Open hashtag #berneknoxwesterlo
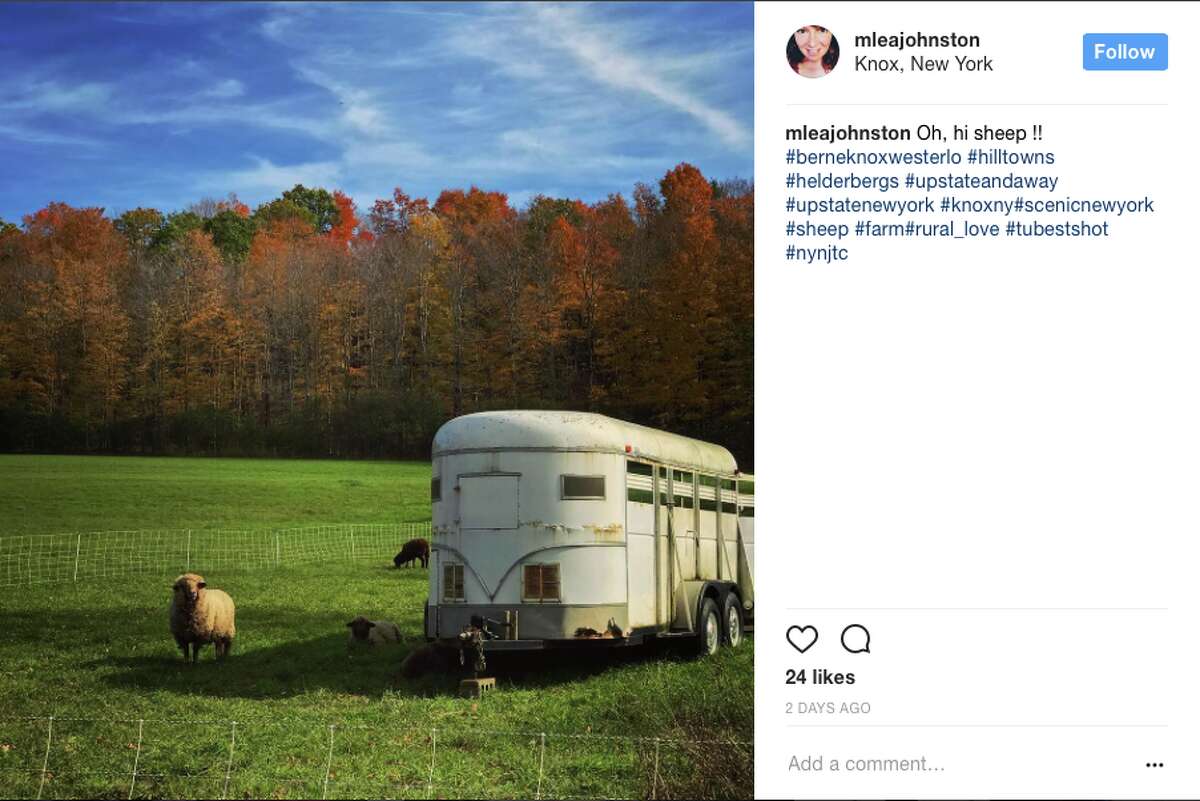 point(873,157)
